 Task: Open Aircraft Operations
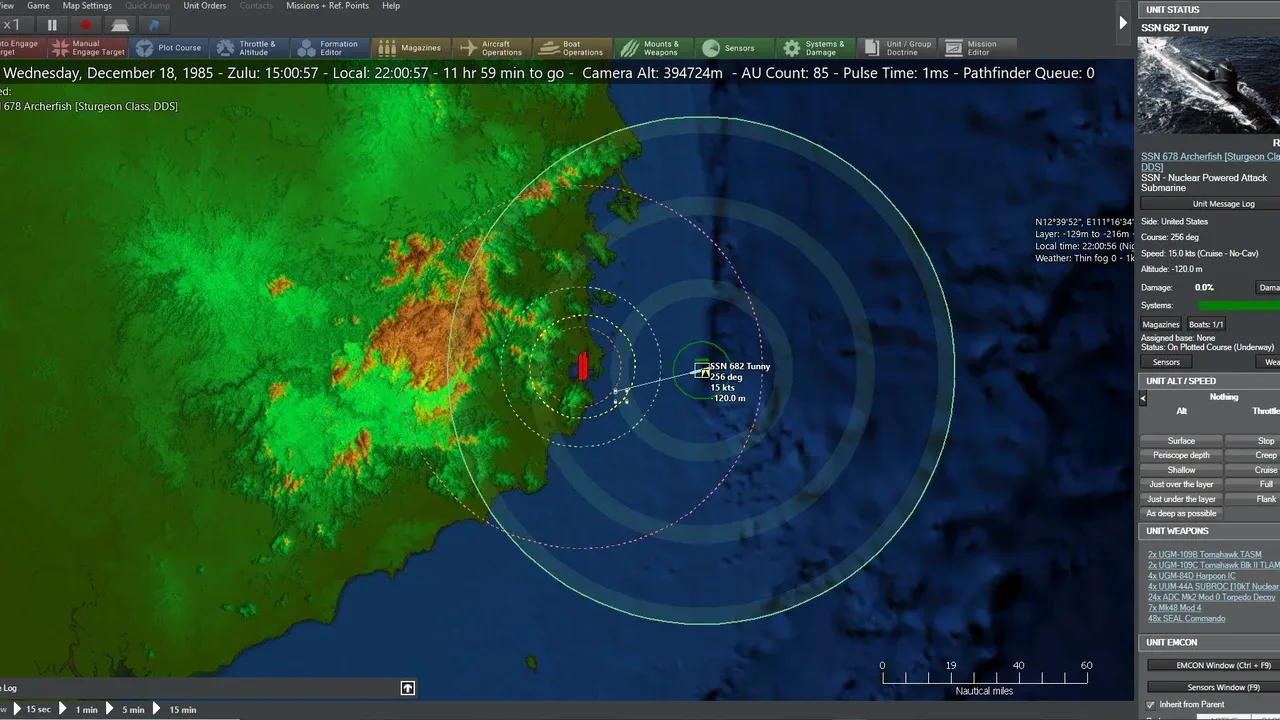pos(491,48)
